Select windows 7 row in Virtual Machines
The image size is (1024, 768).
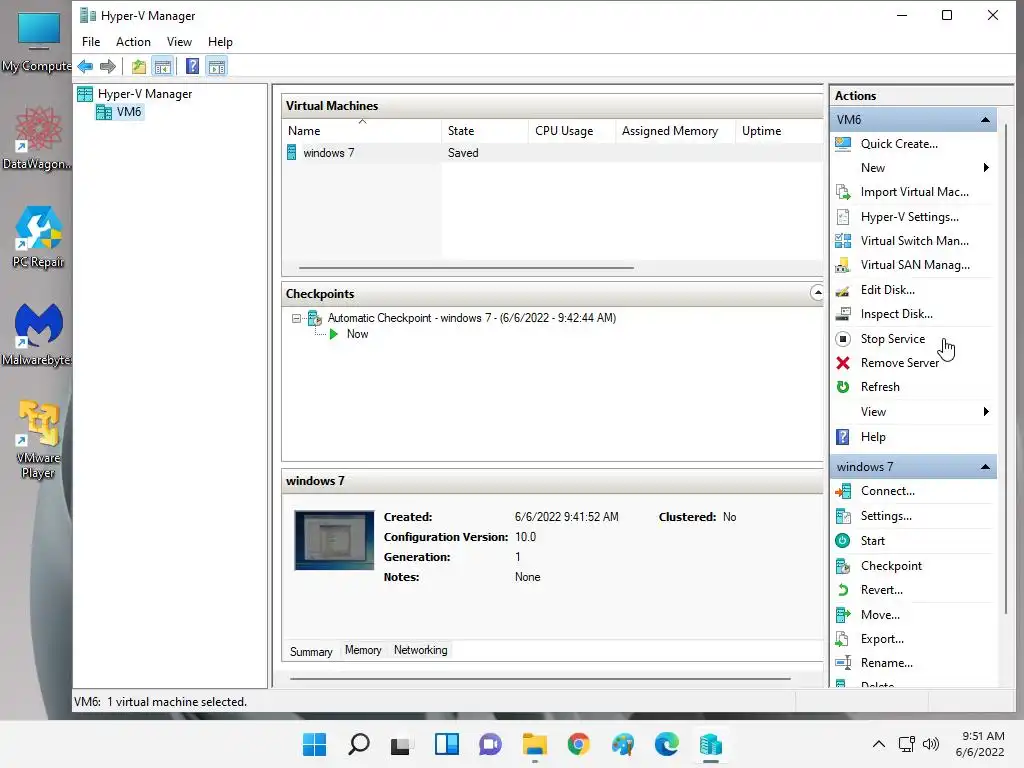552,153
